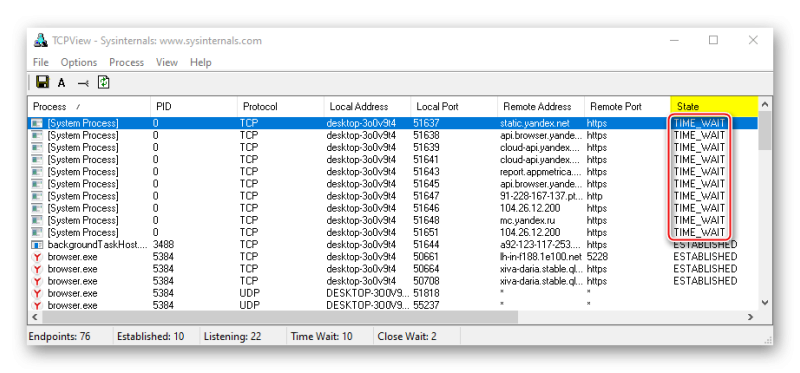Sort by the Local Port column header
The height and width of the screenshot is (373, 800).
pos(454,107)
